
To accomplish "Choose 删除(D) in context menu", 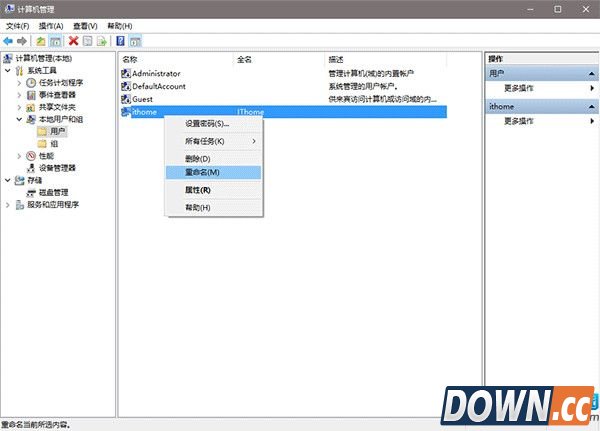I will click(214, 159).
